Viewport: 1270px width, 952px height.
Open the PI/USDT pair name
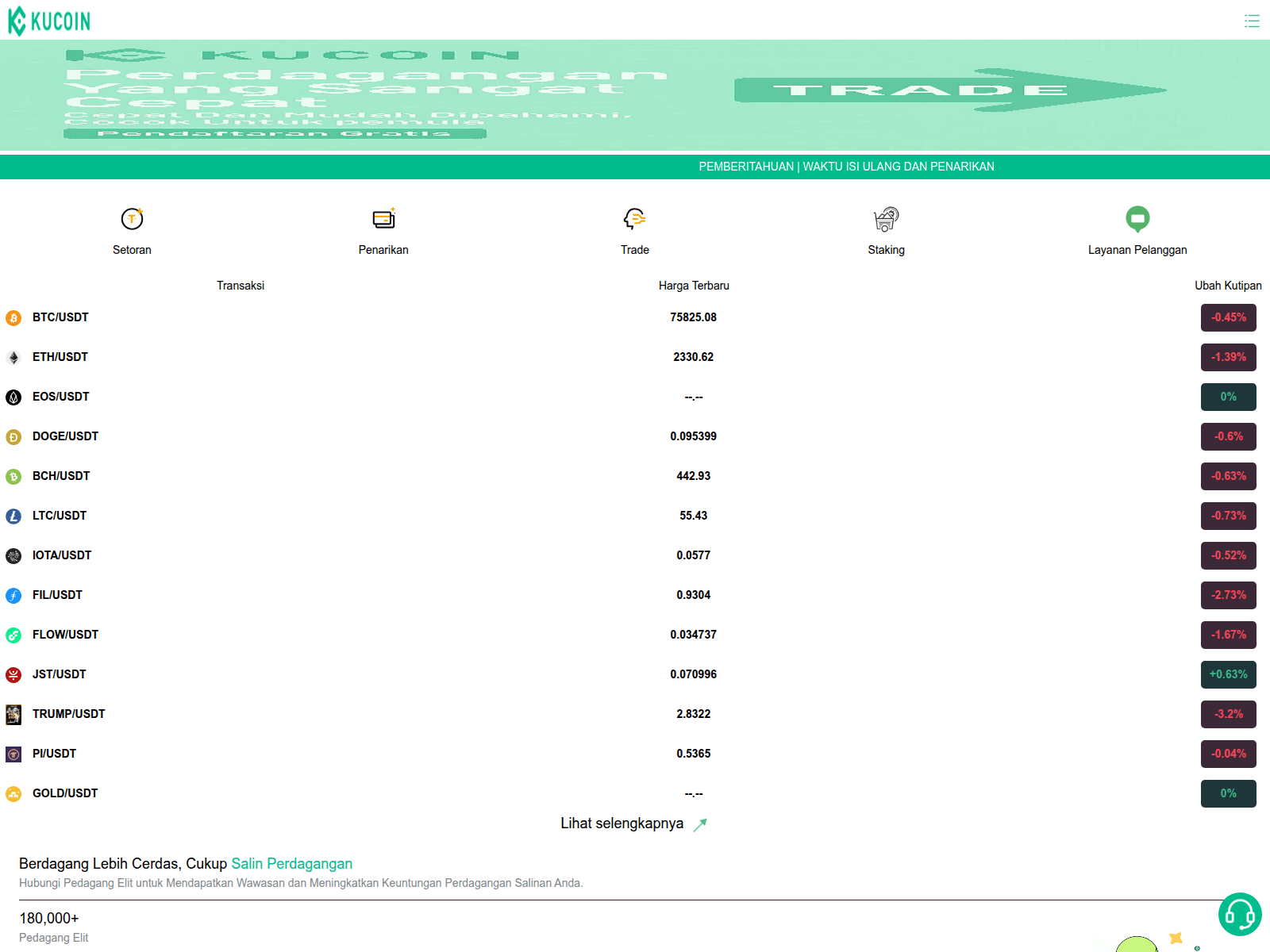pyautogui.click(x=54, y=754)
